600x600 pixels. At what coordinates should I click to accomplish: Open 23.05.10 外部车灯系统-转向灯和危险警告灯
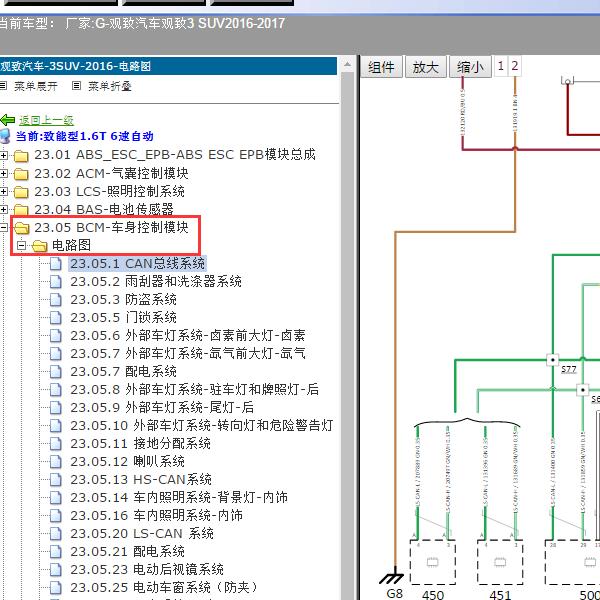(202, 426)
